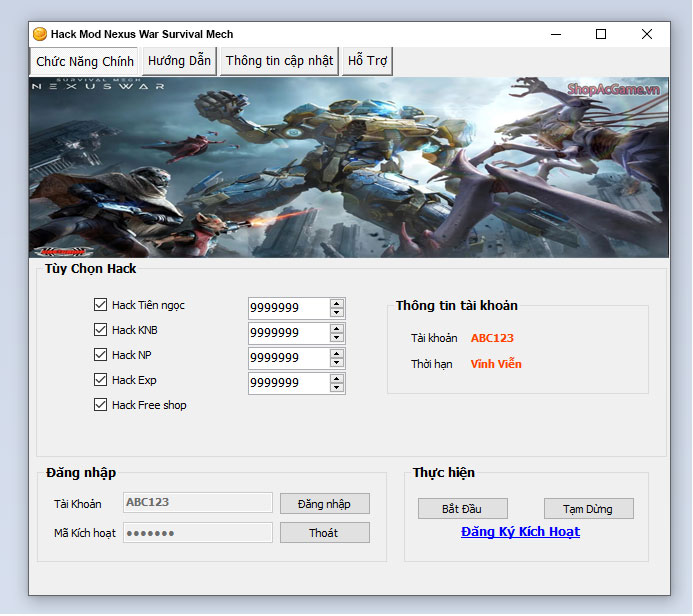Click the Đăng nhập button
Image resolution: width=693 pixels, height=616 pixels.
pos(325,504)
